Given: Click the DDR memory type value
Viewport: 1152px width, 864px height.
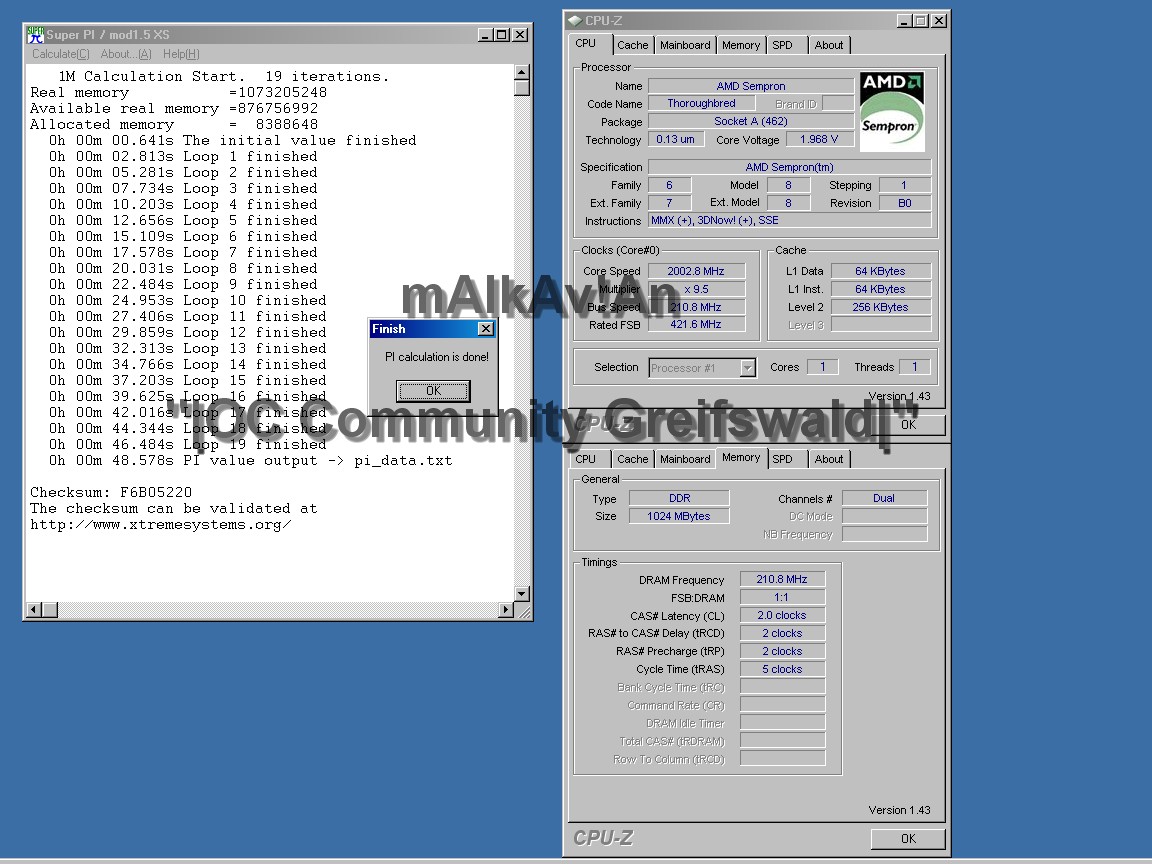Looking at the screenshot, I should [x=680, y=498].
